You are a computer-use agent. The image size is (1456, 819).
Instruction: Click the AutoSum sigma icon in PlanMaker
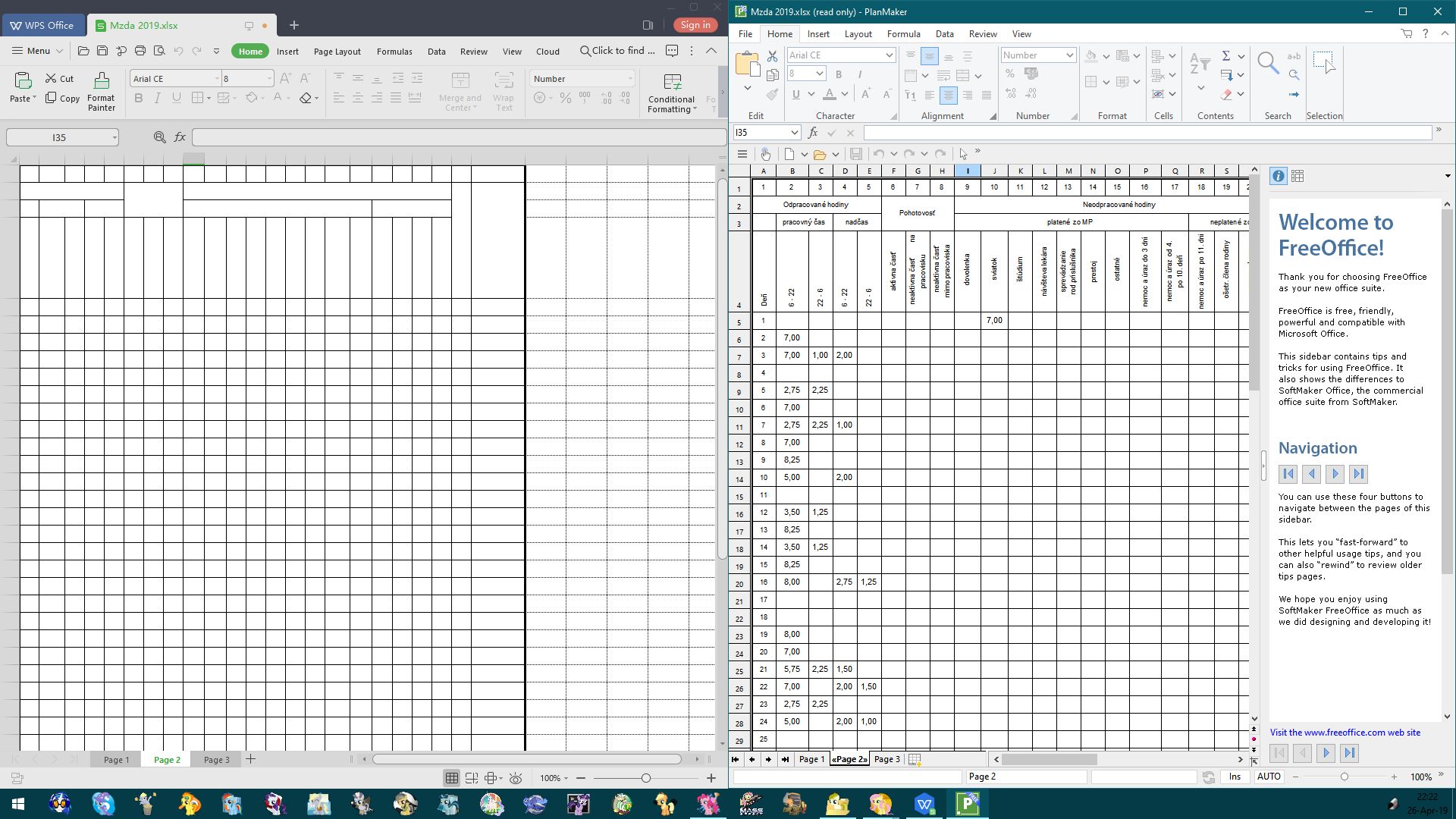pos(1225,55)
